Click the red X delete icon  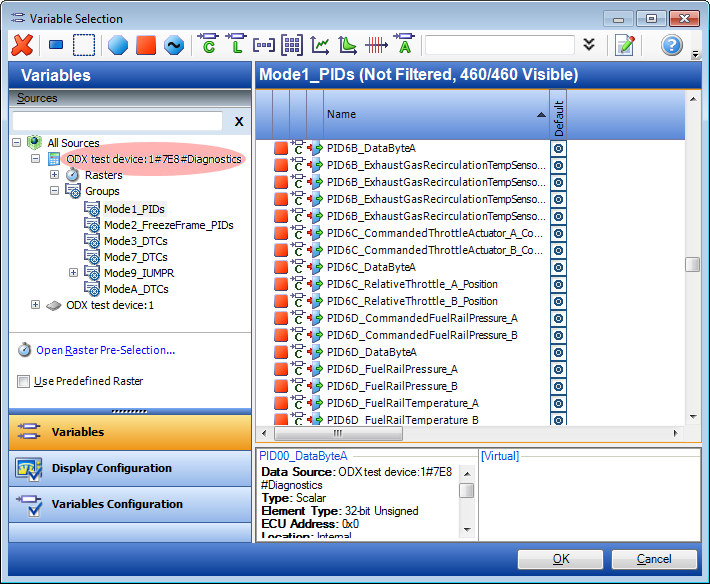22,45
